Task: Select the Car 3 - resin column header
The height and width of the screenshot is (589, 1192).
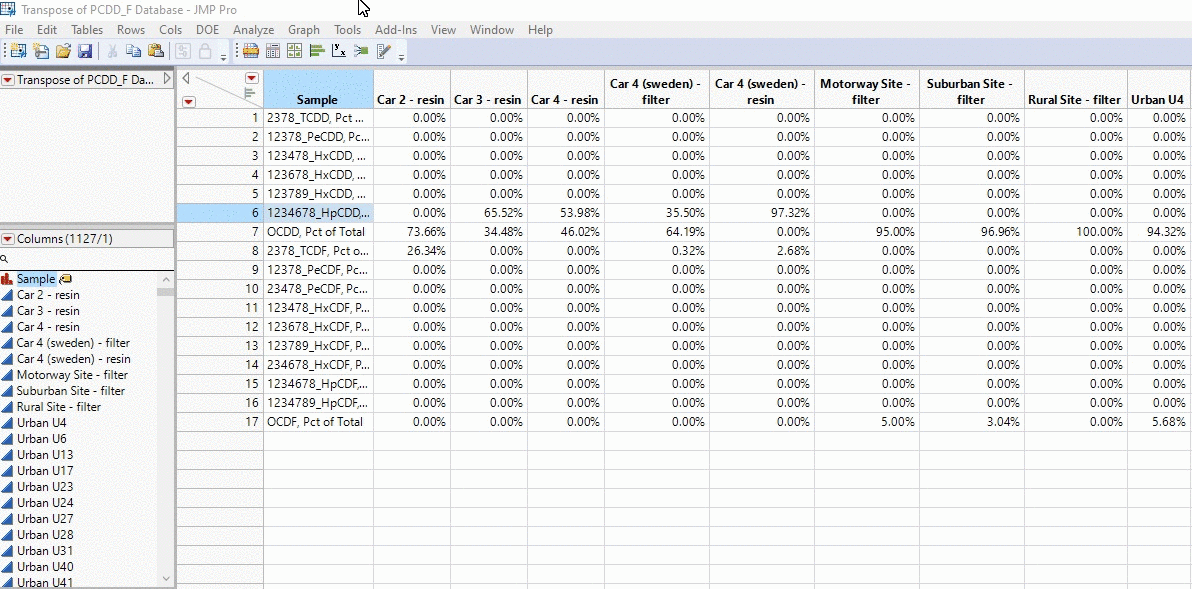Action: click(x=488, y=90)
